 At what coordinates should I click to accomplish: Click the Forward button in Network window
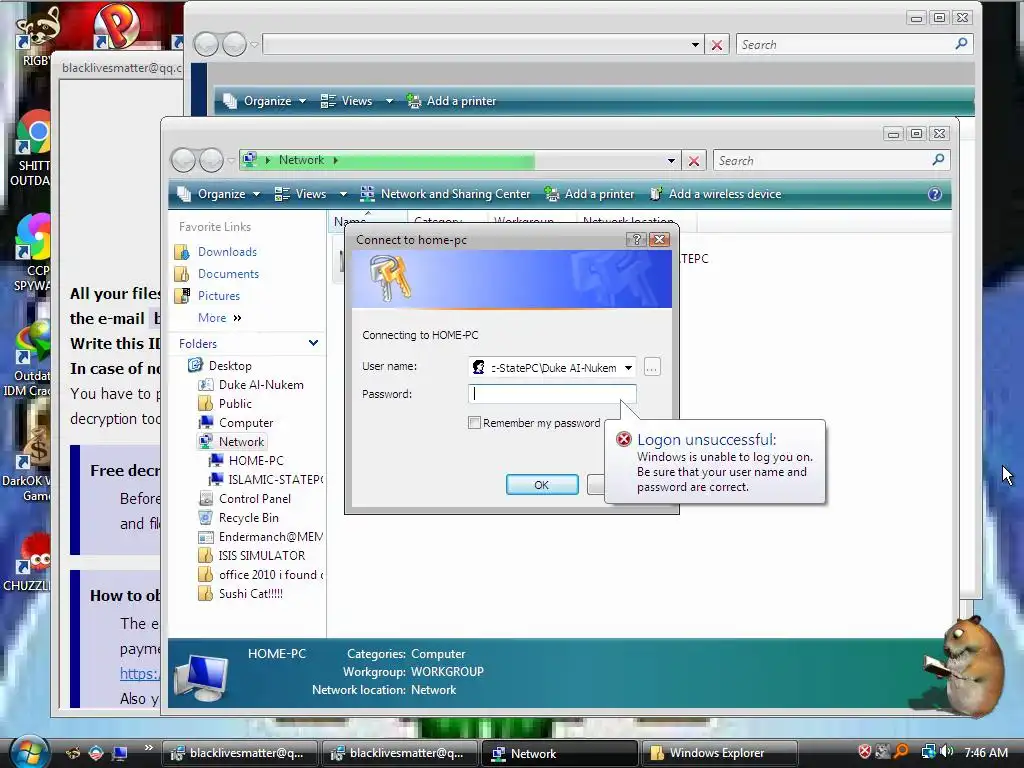pos(212,160)
